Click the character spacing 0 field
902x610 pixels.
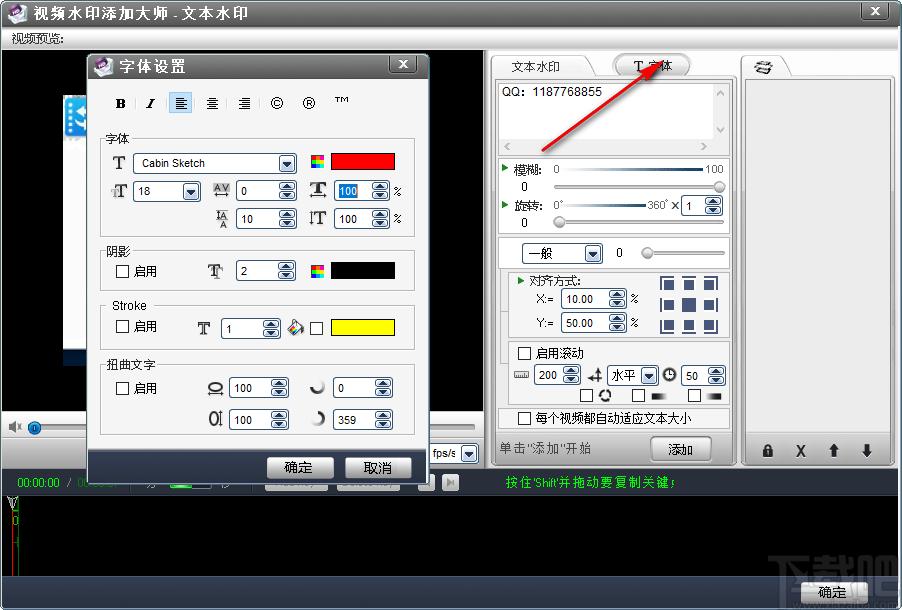pyautogui.click(x=258, y=191)
